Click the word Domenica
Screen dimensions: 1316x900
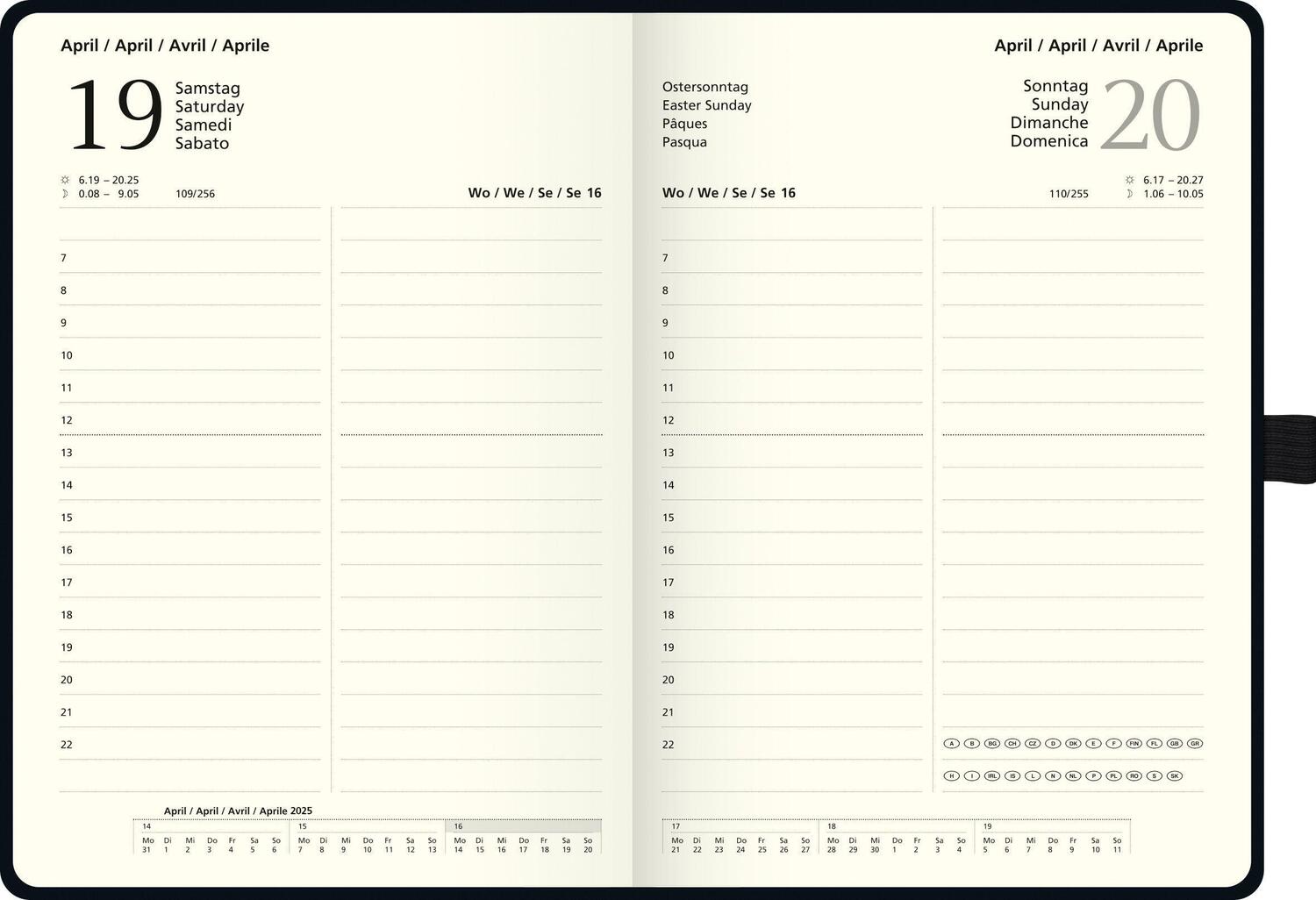pos(1049,141)
